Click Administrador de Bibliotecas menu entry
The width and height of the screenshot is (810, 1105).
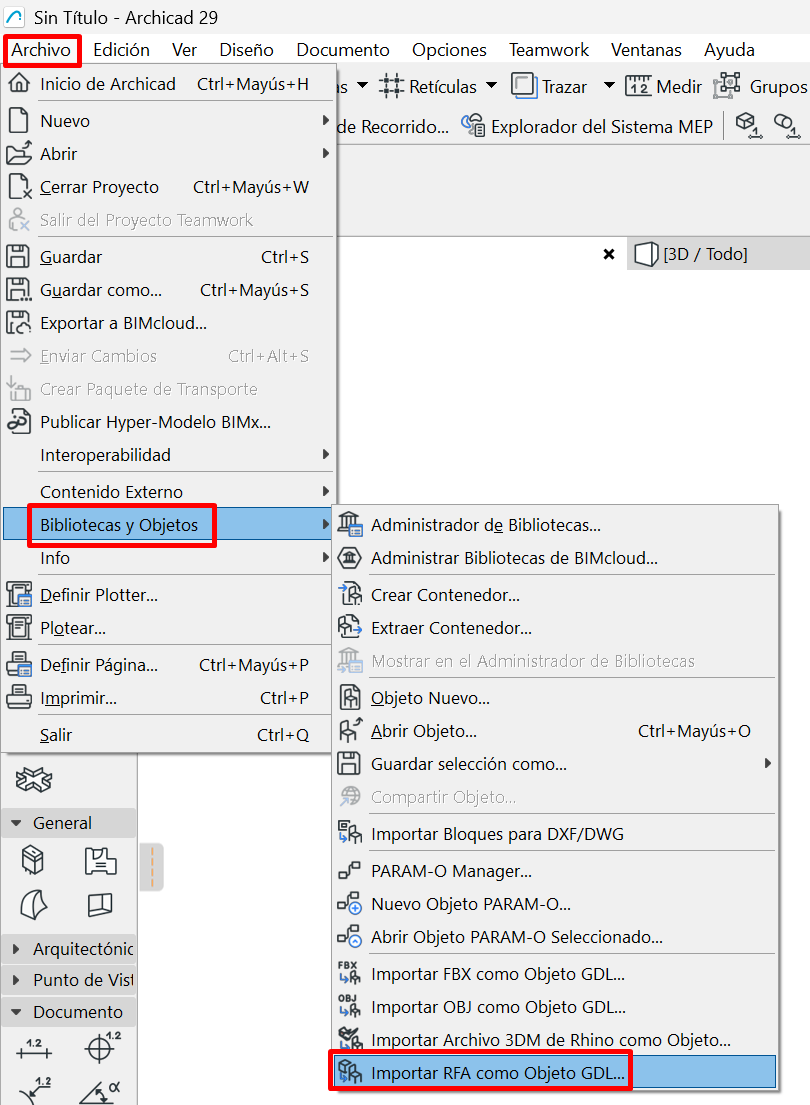click(x=485, y=525)
